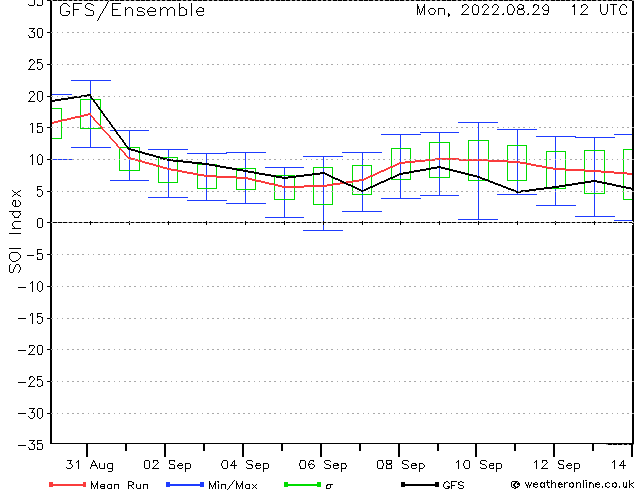
Task: Click the y-axis value '30'
Action: (x=35, y=33)
